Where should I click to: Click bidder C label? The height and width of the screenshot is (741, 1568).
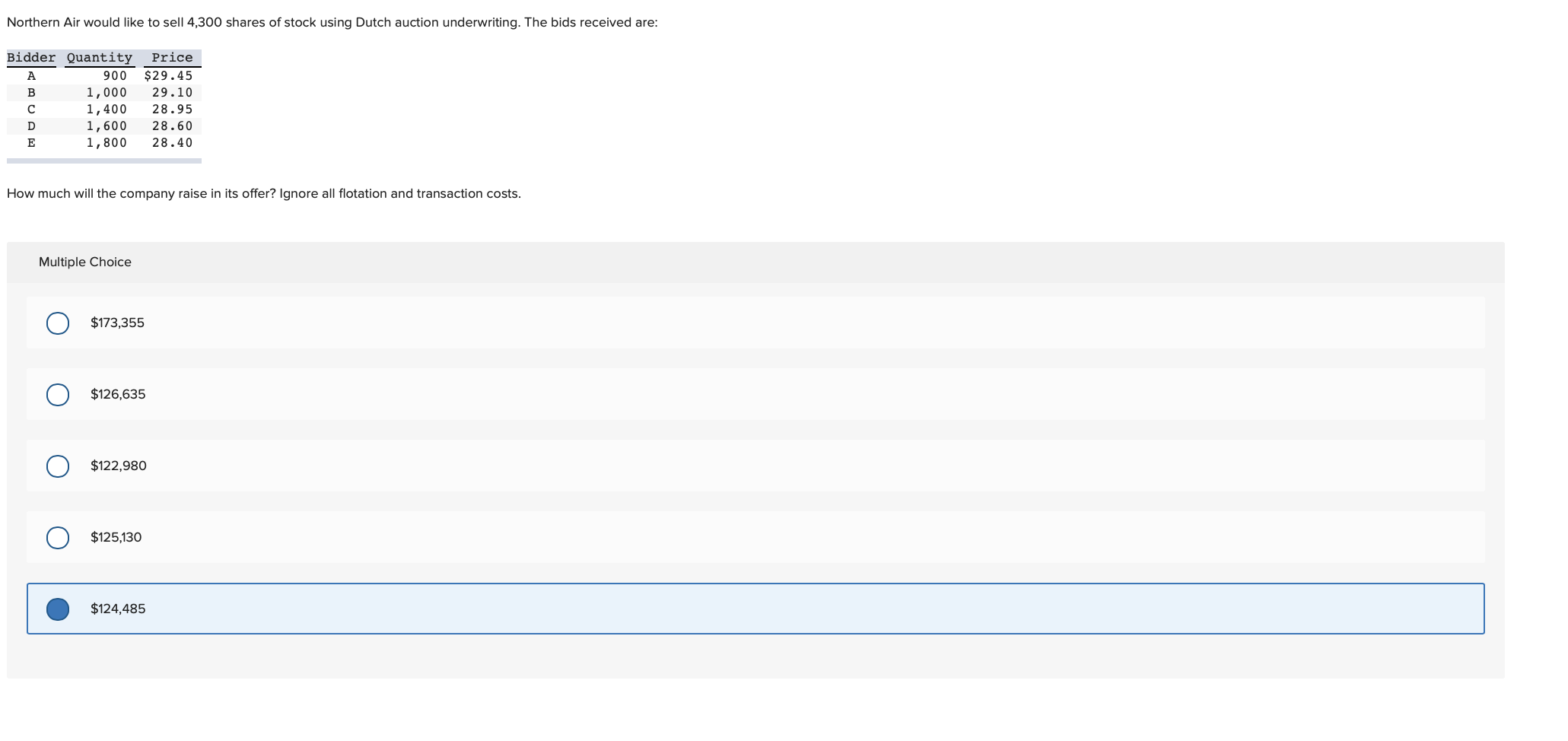tap(31, 110)
